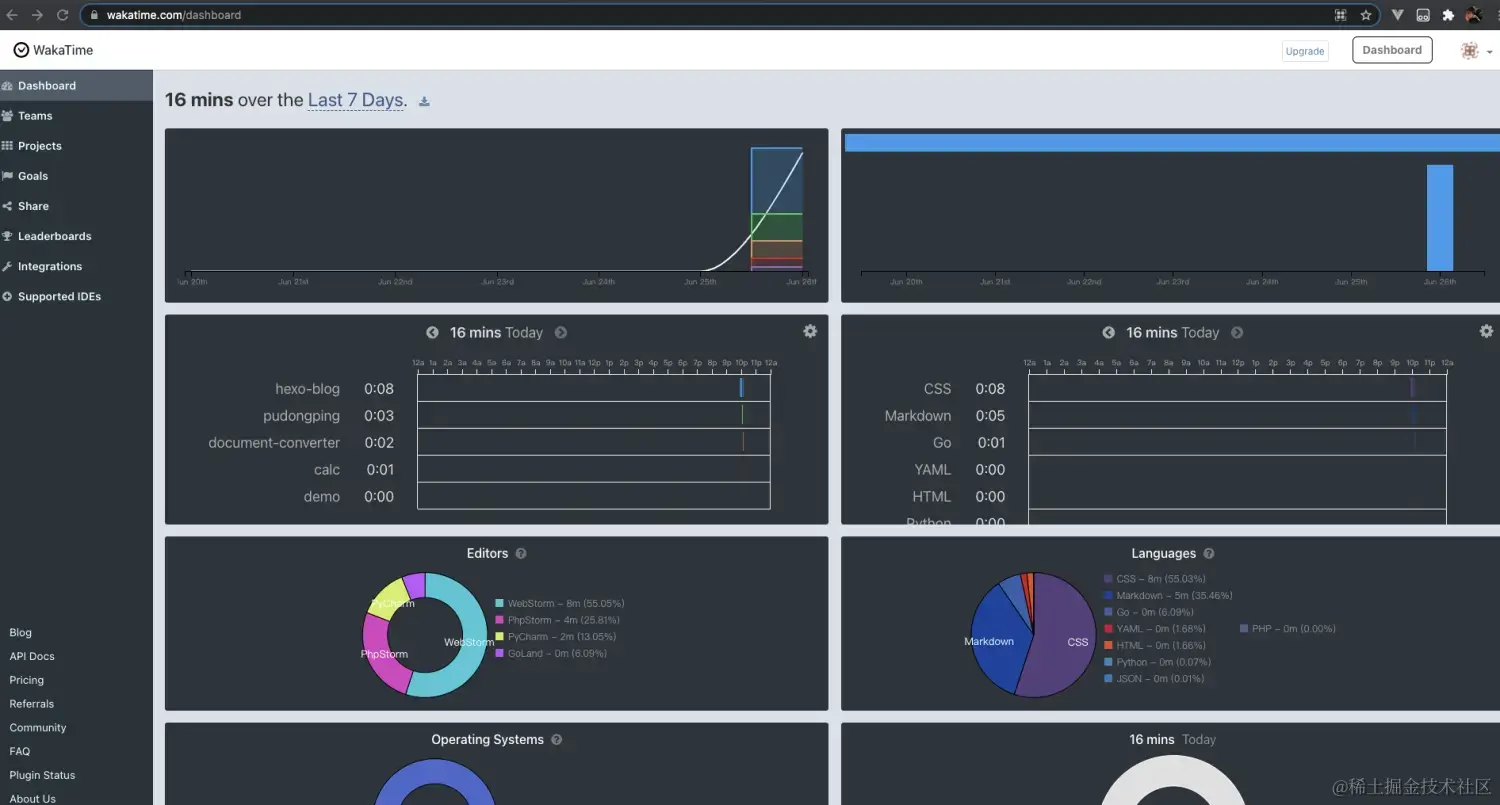The height and width of the screenshot is (805, 1500).
Task: Click the download icon beside Last 7 Days
Action: pyautogui.click(x=424, y=101)
